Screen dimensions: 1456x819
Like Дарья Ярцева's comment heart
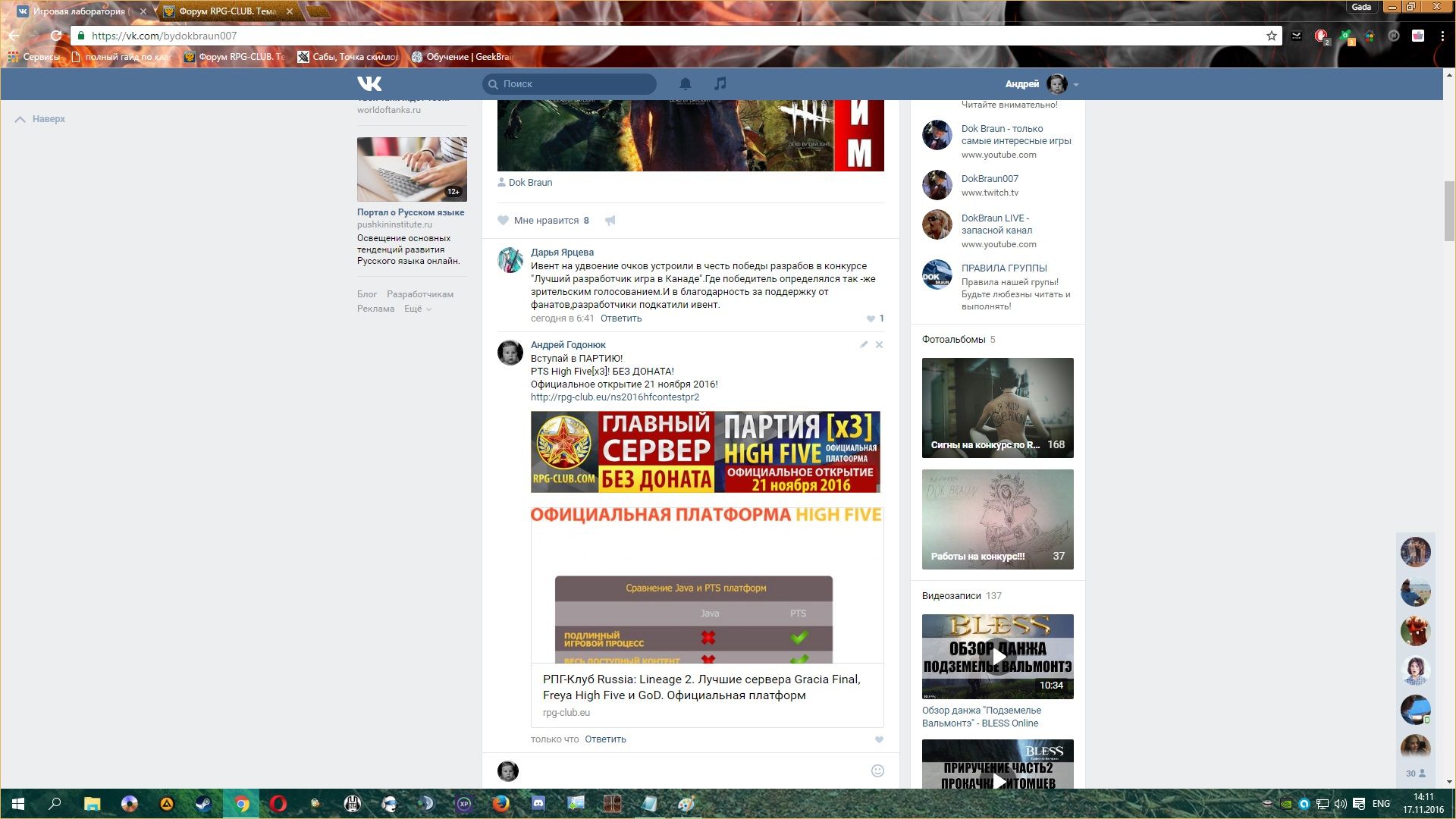coord(871,318)
